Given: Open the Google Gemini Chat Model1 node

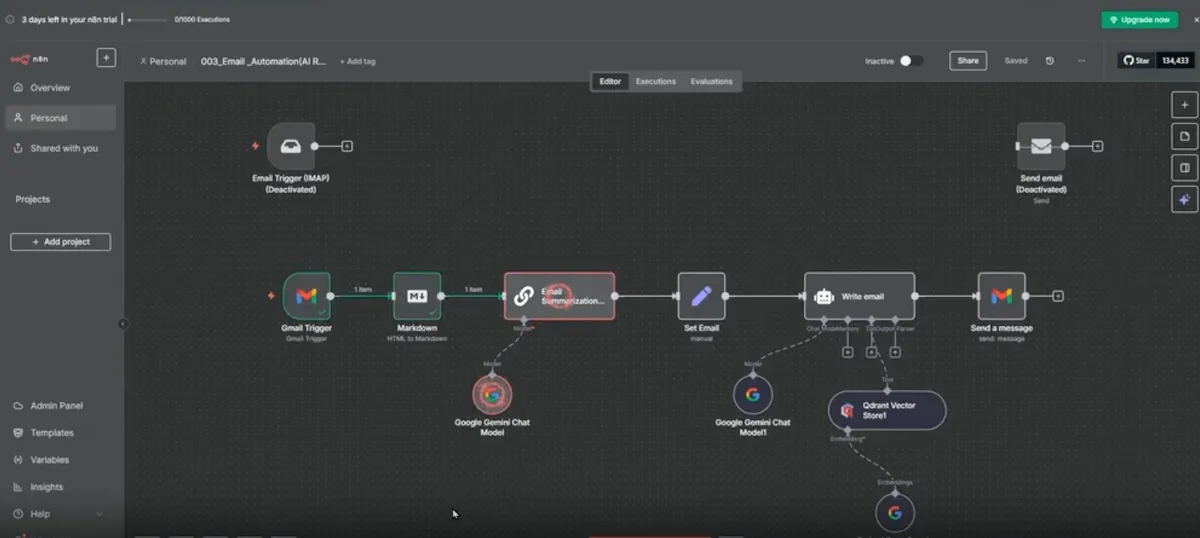Looking at the screenshot, I should pyautogui.click(x=752, y=394).
